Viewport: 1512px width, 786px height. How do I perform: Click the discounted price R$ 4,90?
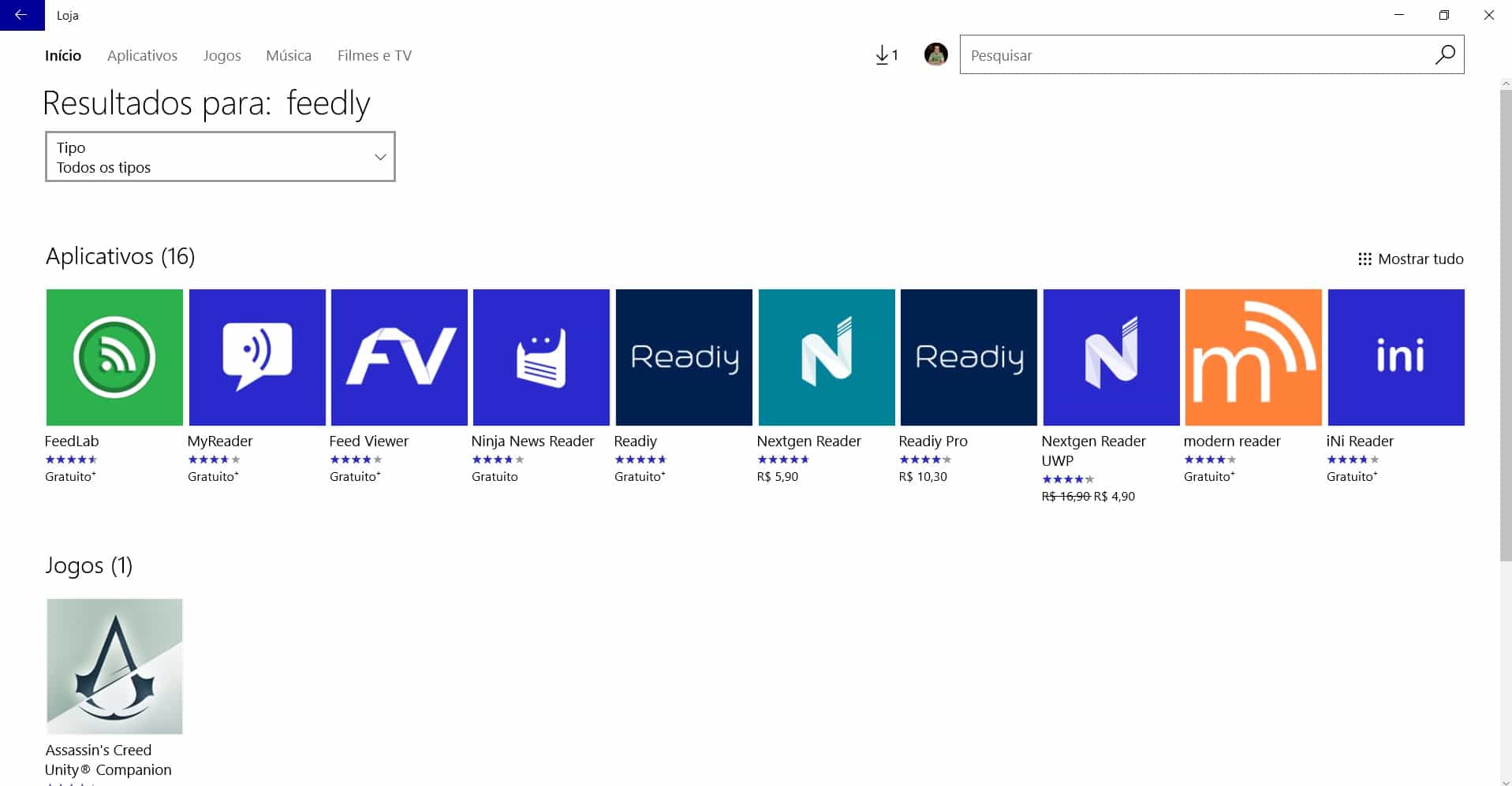pos(1114,496)
